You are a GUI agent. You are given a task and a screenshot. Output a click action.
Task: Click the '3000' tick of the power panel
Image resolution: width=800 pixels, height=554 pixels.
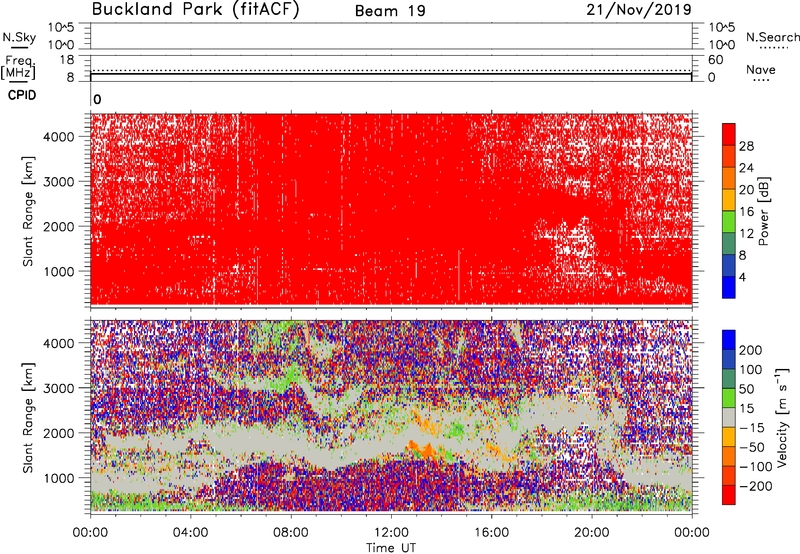coord(58,182)
